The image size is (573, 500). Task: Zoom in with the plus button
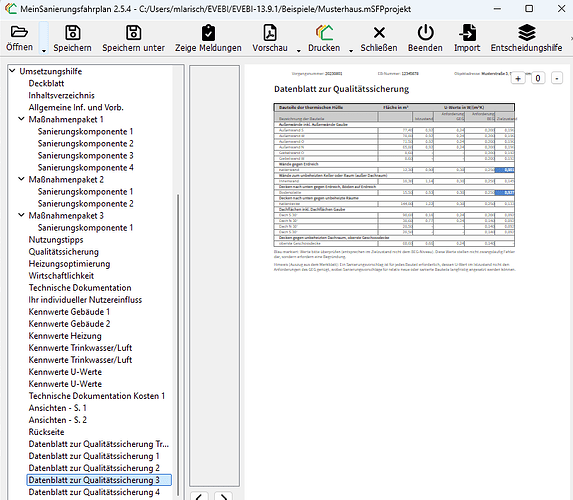pyautogui.click(x=518, y=78)
